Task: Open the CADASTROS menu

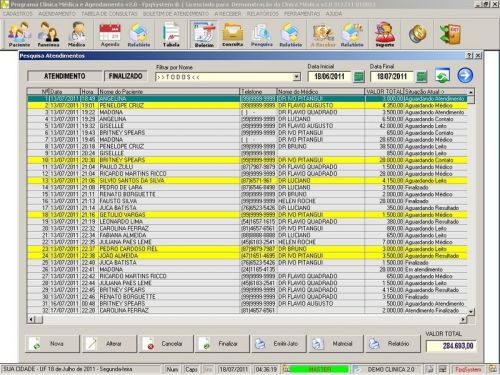Action: [18, 14]
